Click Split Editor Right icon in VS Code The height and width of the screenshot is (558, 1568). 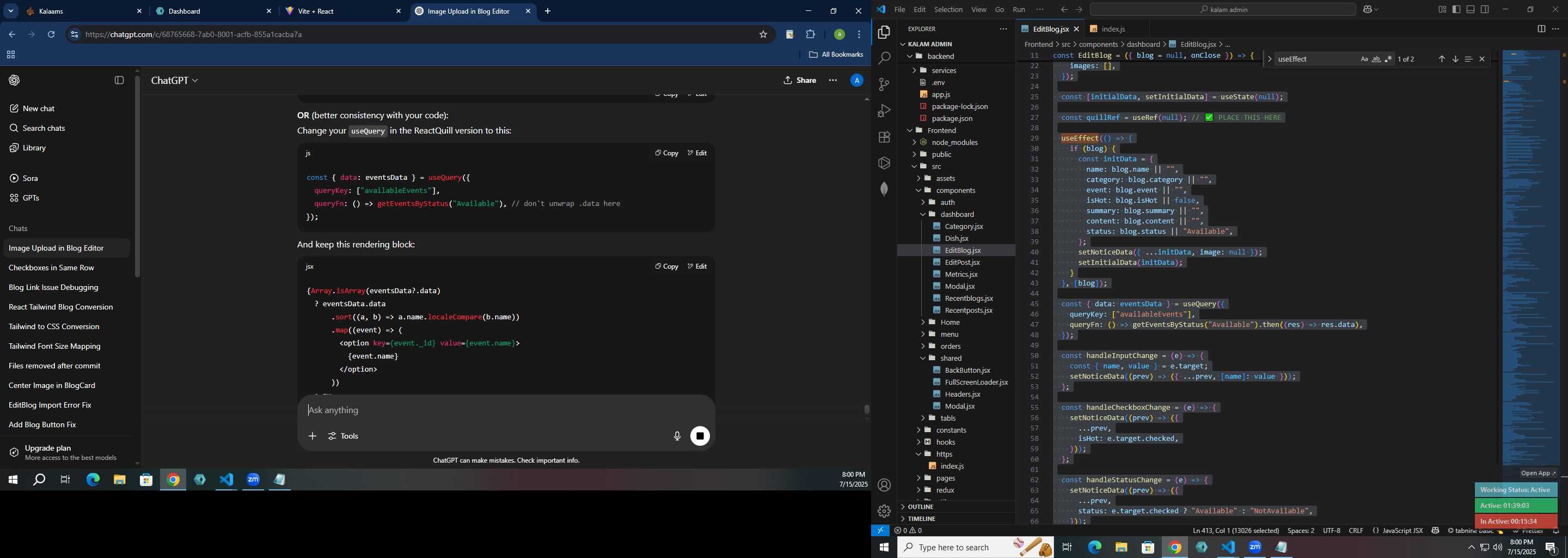(x=1541, y=29)
